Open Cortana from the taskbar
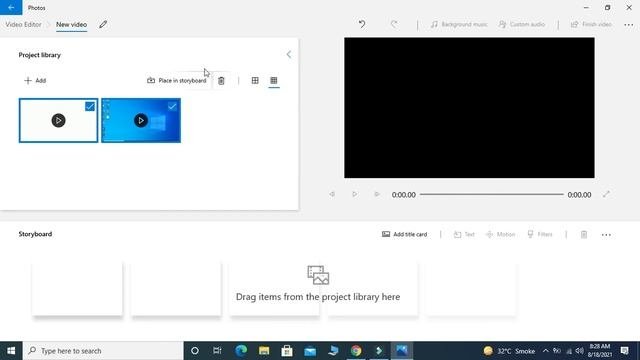640x360 pixels. tap(195, 351)
